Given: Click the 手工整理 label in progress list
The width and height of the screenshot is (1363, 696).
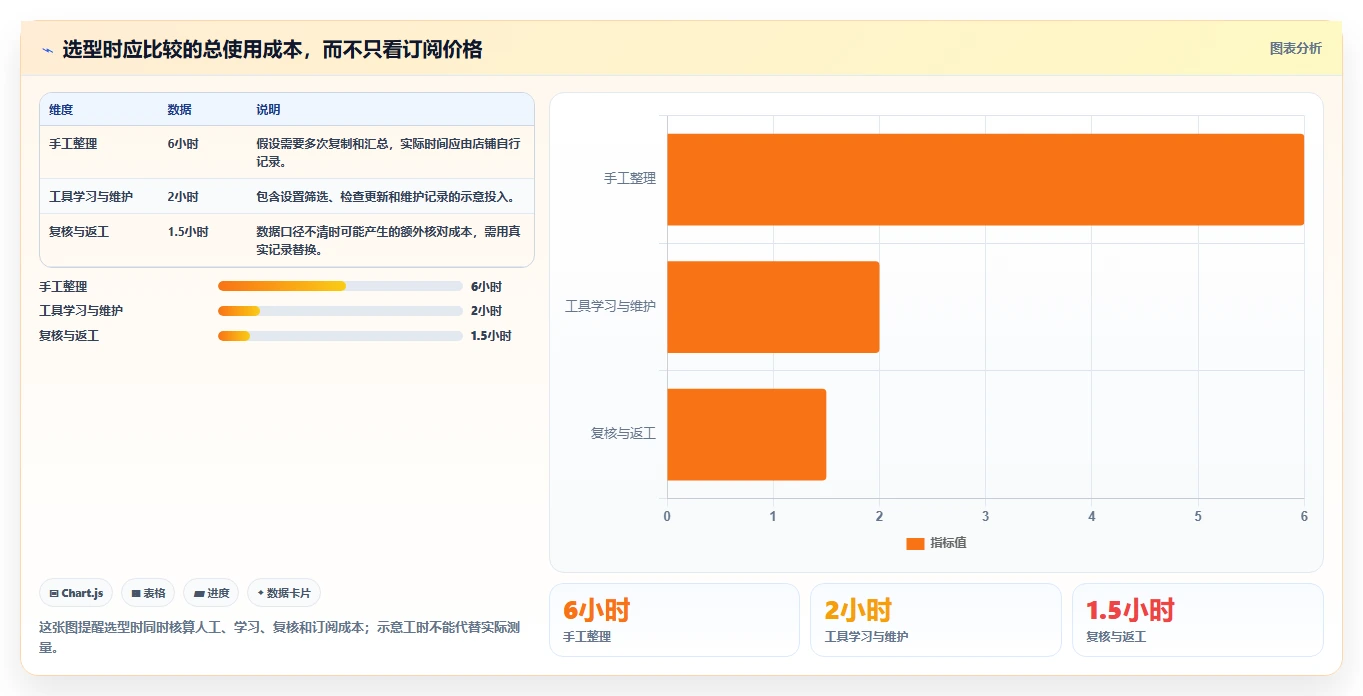Looking at the screenshot, I should [x=63, y=287].
